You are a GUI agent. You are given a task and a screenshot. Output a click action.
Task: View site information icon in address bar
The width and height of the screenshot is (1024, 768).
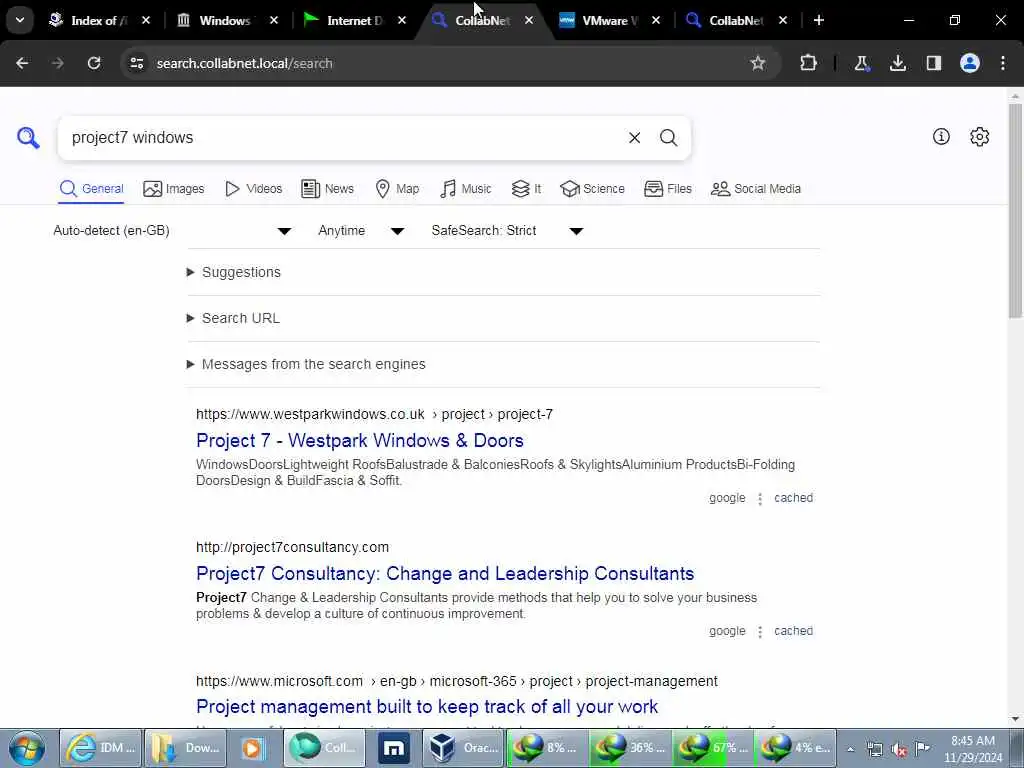[136, 63]
